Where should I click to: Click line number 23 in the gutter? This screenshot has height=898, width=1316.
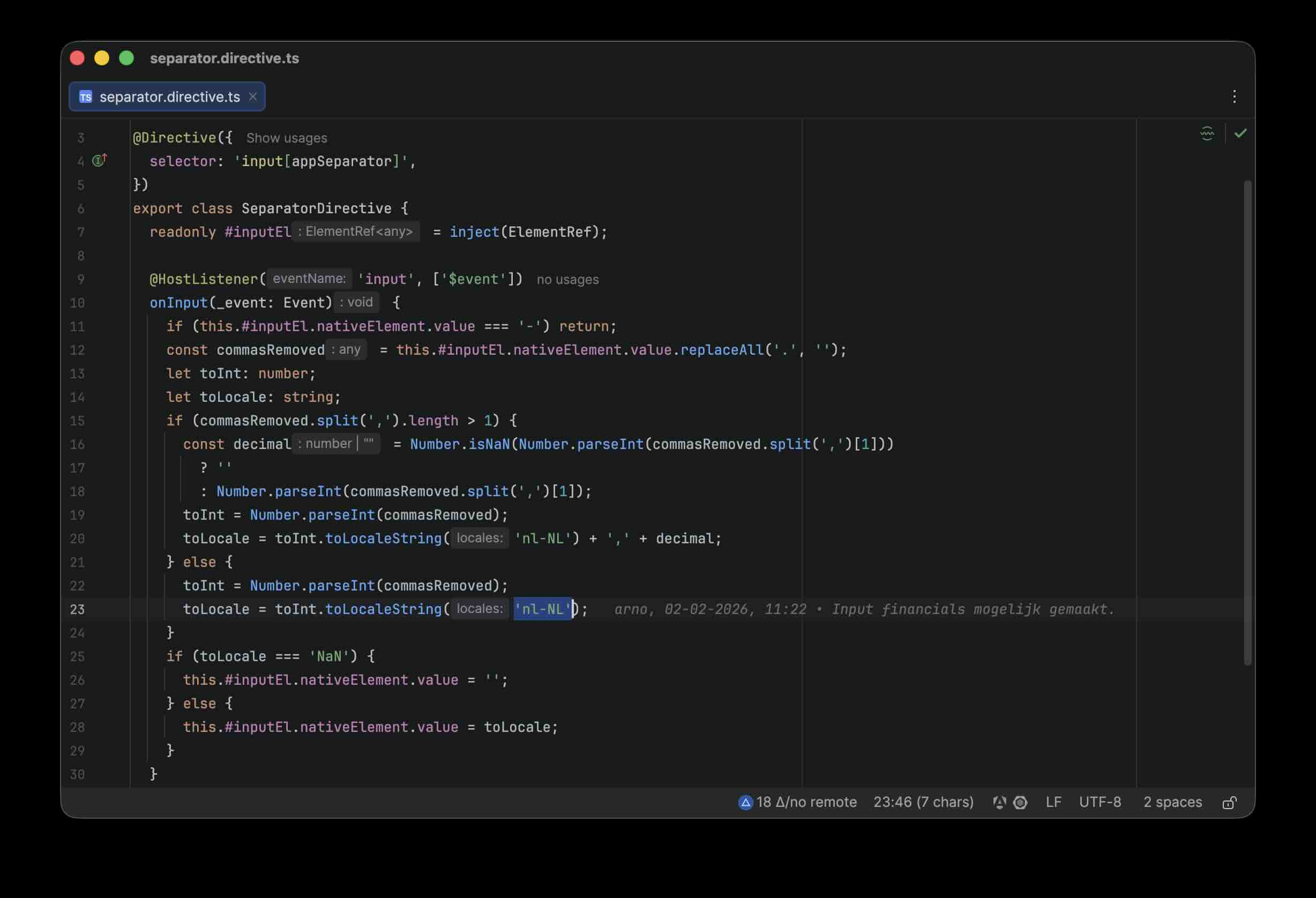(x=78, y=610)
